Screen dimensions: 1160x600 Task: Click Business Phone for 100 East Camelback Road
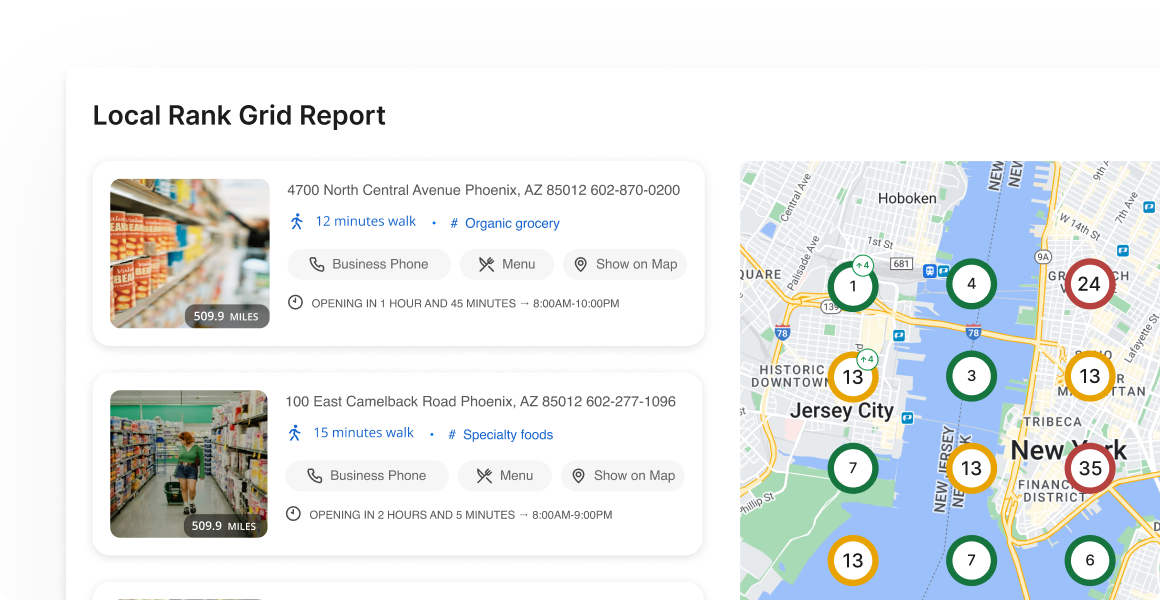367,476
